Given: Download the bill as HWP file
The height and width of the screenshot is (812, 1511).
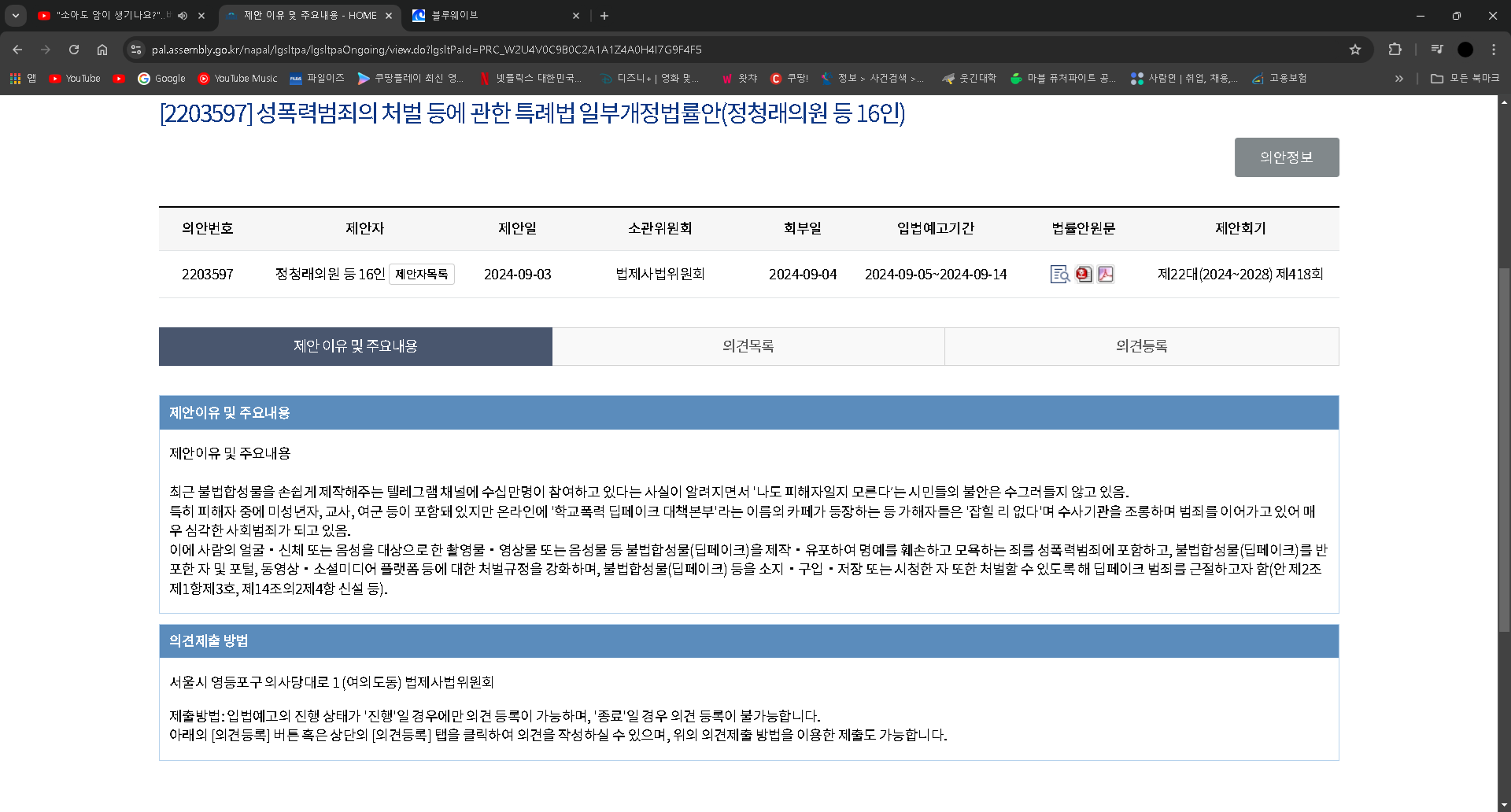Looking at the screenshot, I should (1084, 274).
